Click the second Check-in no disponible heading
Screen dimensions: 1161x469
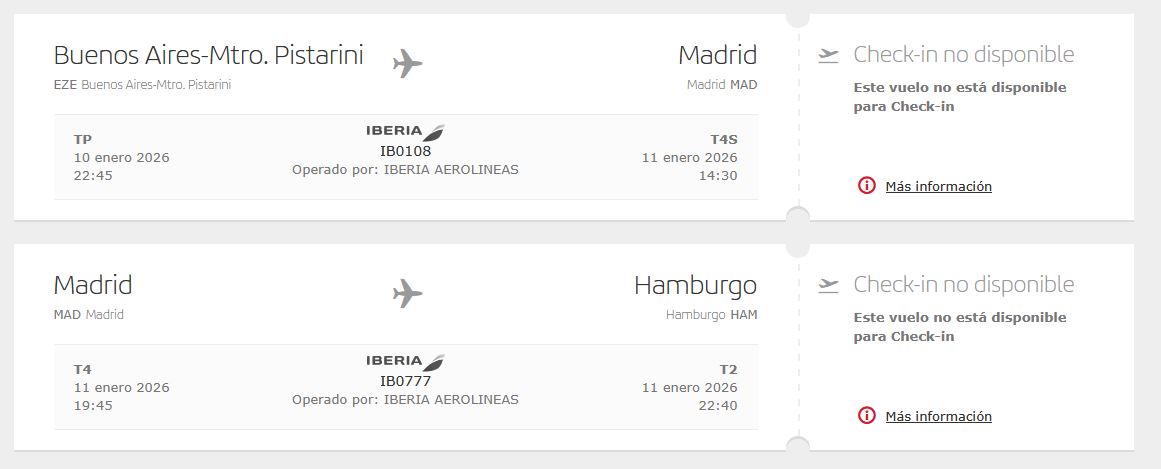(963, 285)
